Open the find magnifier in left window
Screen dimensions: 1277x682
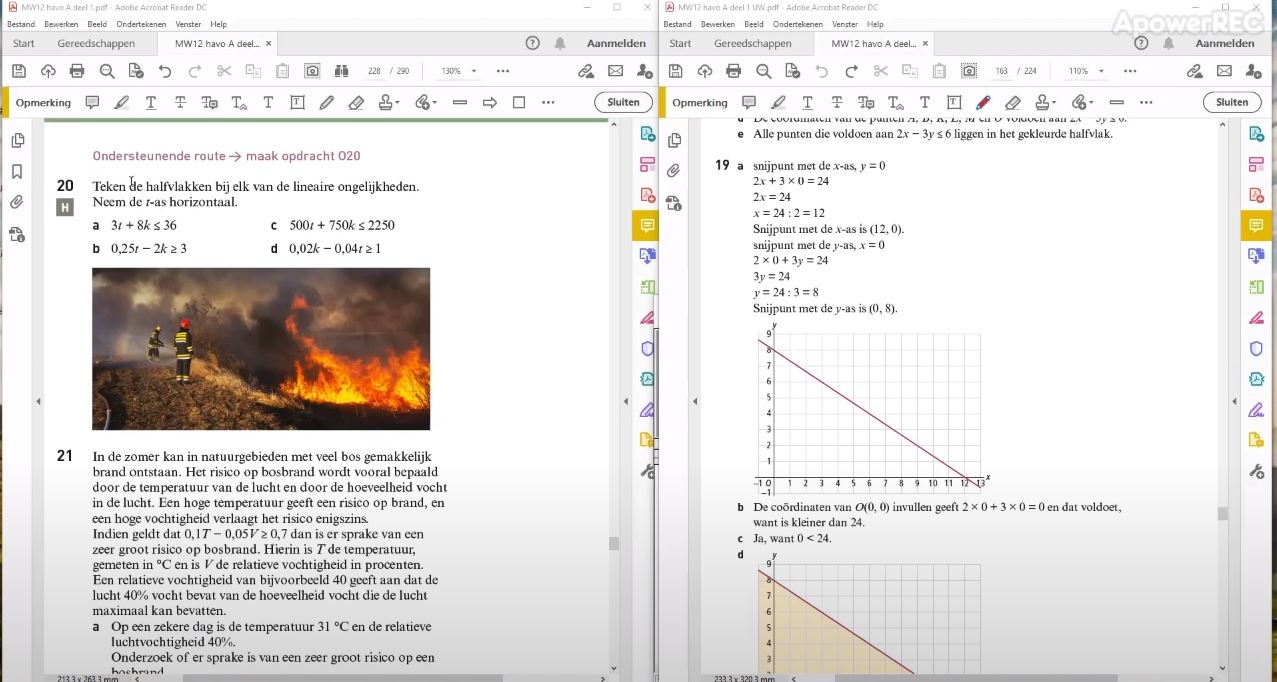click(107, 71)
